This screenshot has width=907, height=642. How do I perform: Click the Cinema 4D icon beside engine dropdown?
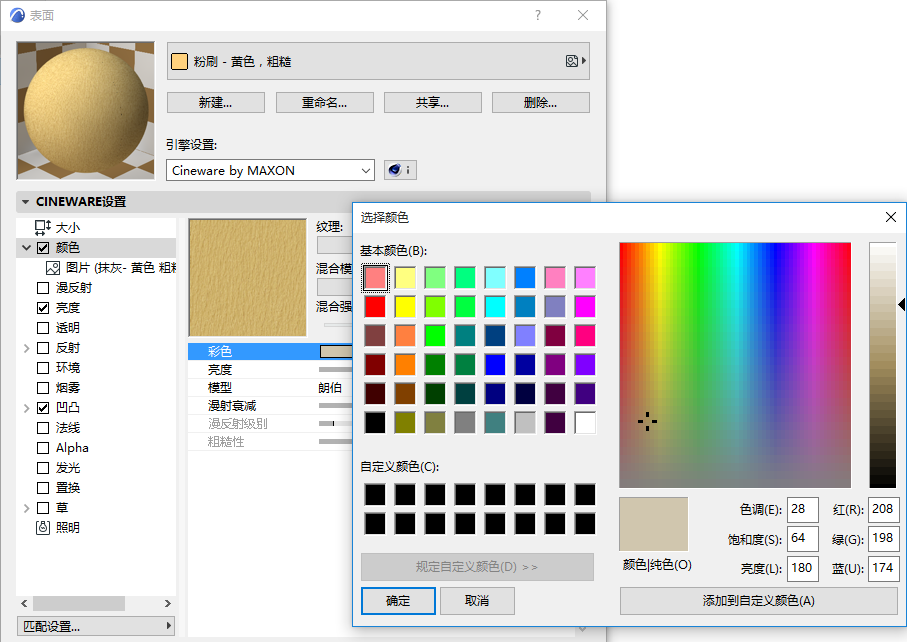click(x=394, y=169)
